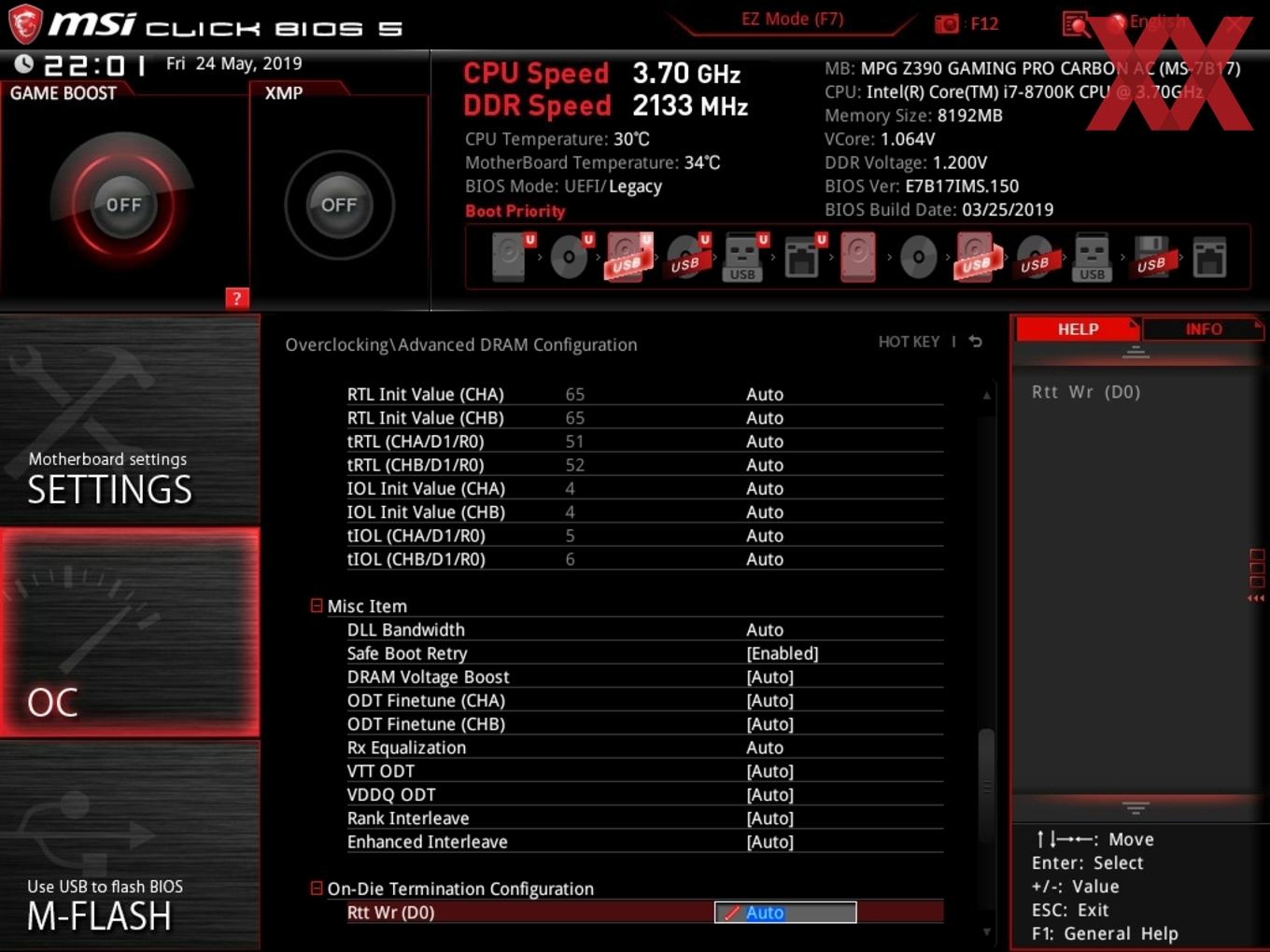Select the UEFI network boot device icon

click(x=803, y=257)
